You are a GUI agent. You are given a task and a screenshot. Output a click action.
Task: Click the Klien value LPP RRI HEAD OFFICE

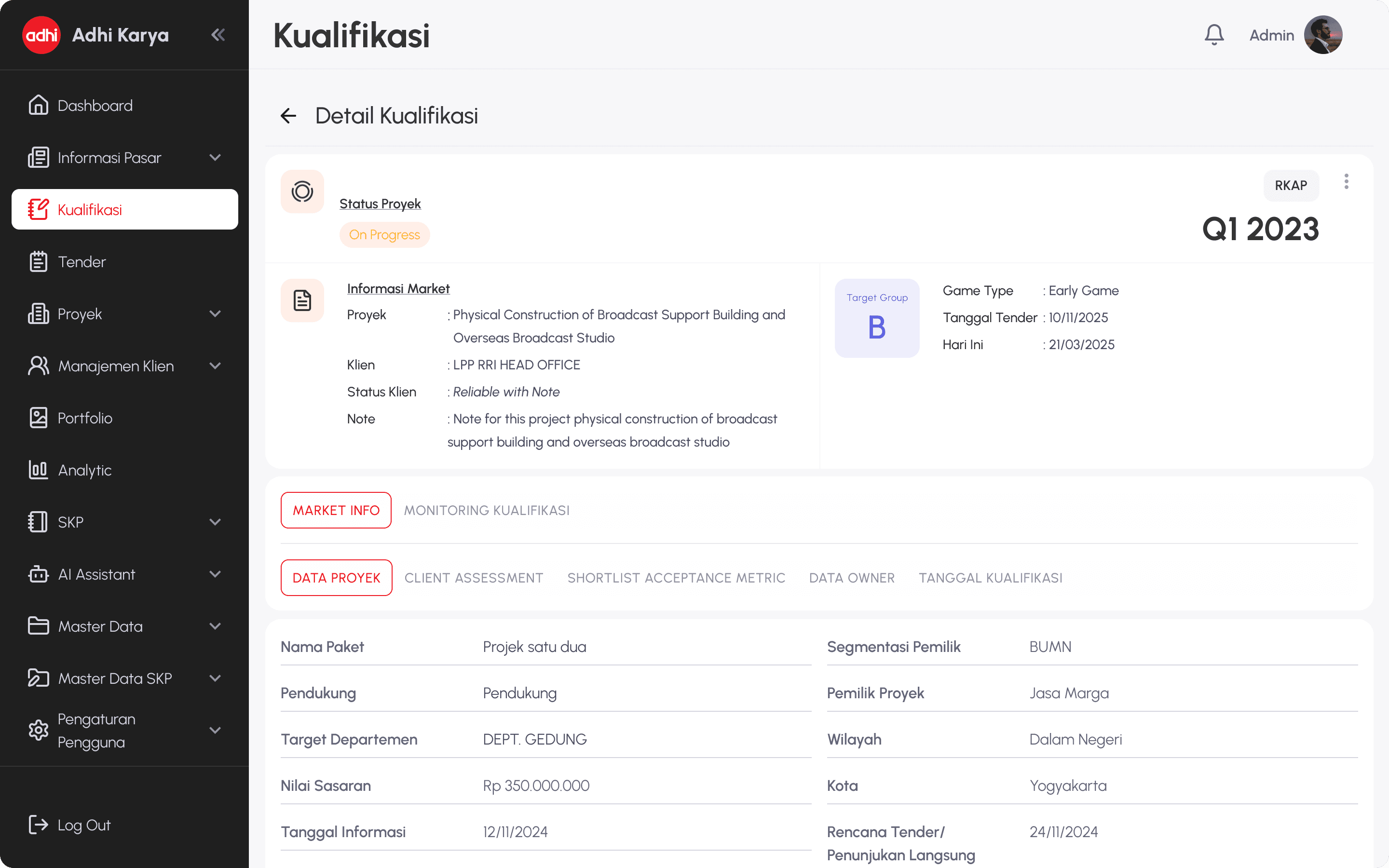click(x=517, y=365)
